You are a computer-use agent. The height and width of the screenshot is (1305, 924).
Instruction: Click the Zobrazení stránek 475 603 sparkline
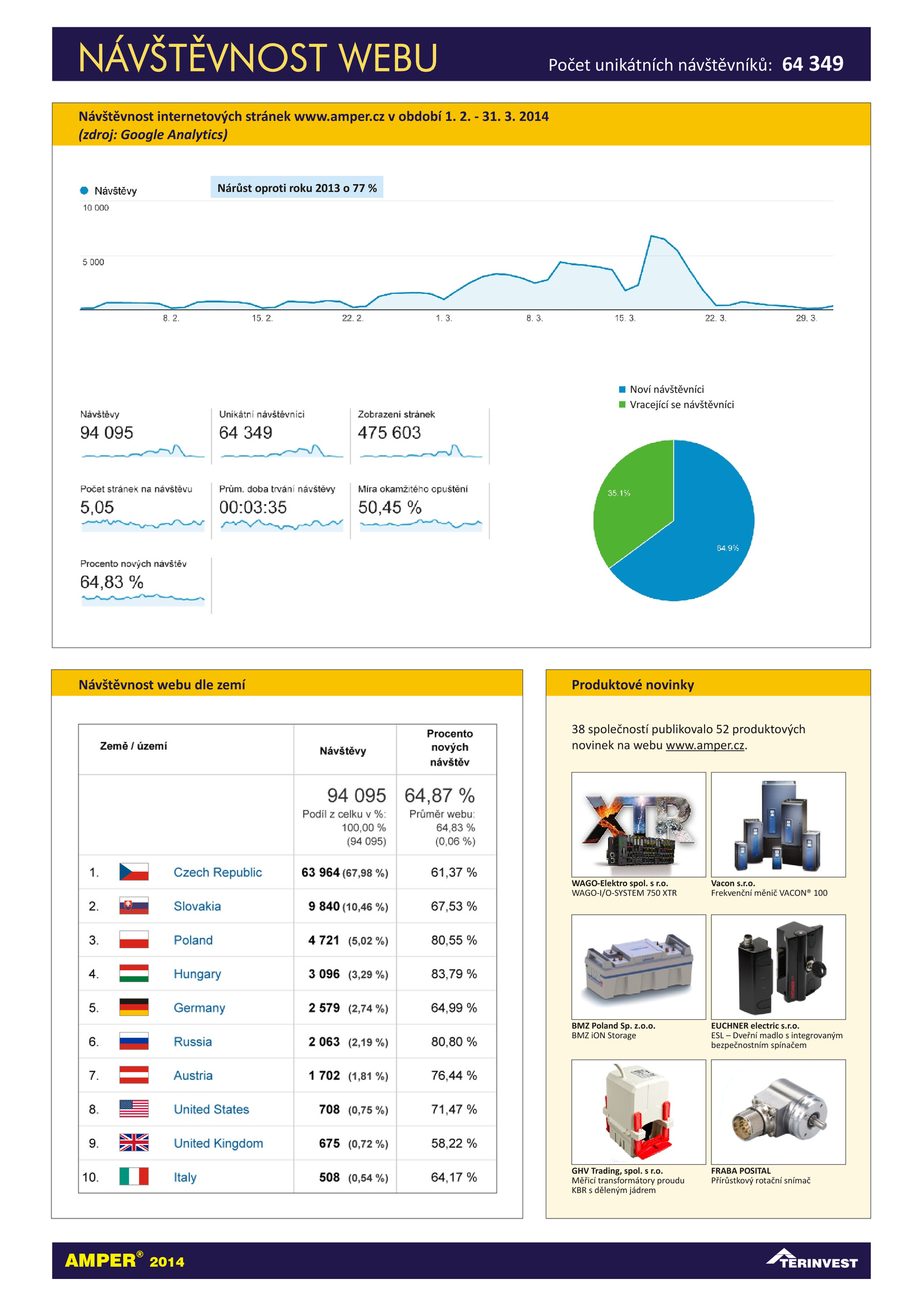[x=420, y=452]
